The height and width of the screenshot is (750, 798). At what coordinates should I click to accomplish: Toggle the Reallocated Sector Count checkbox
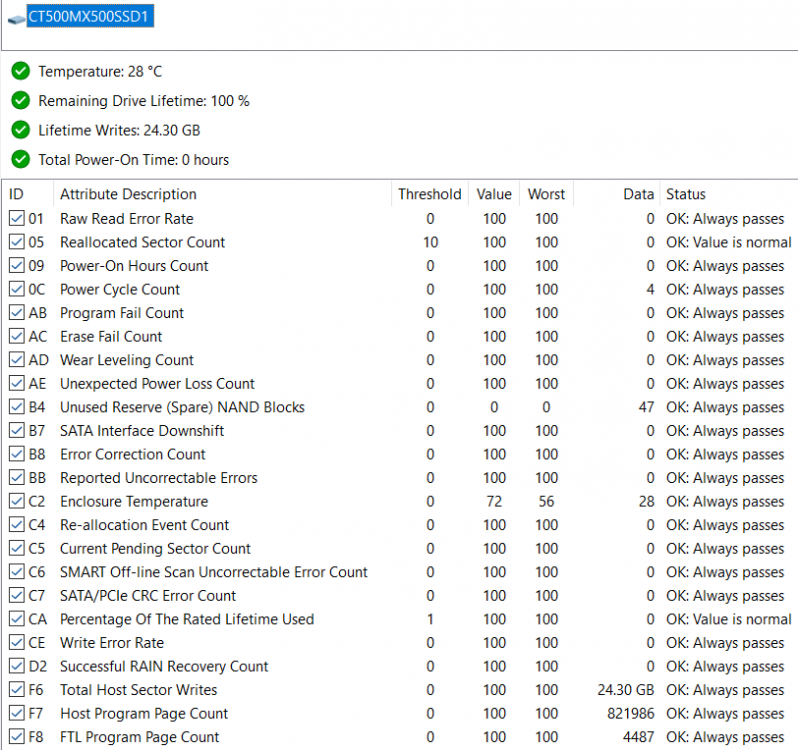pyautogui.click(x=16, y=242)
